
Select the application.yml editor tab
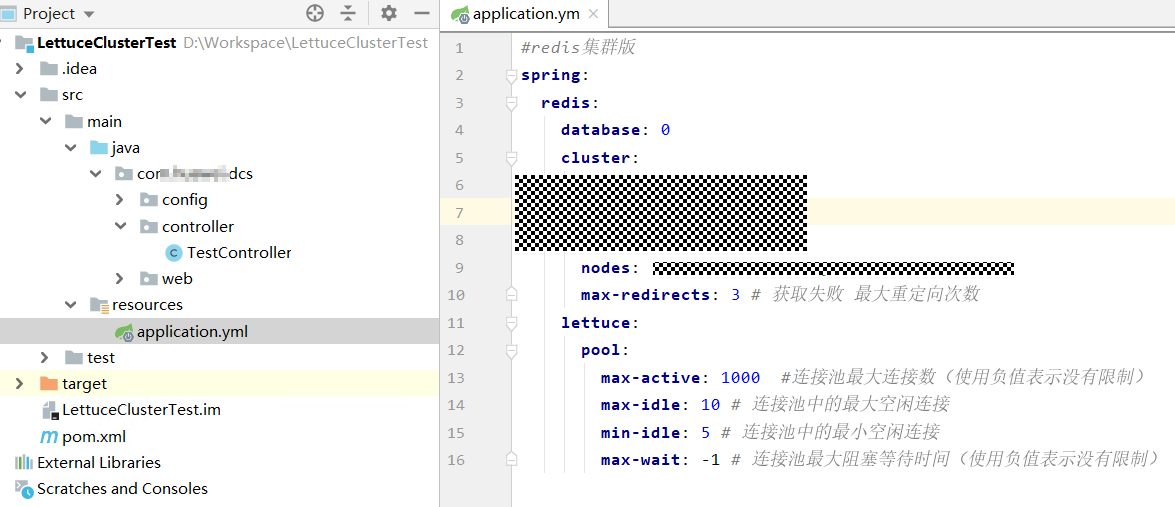[519, 14]
